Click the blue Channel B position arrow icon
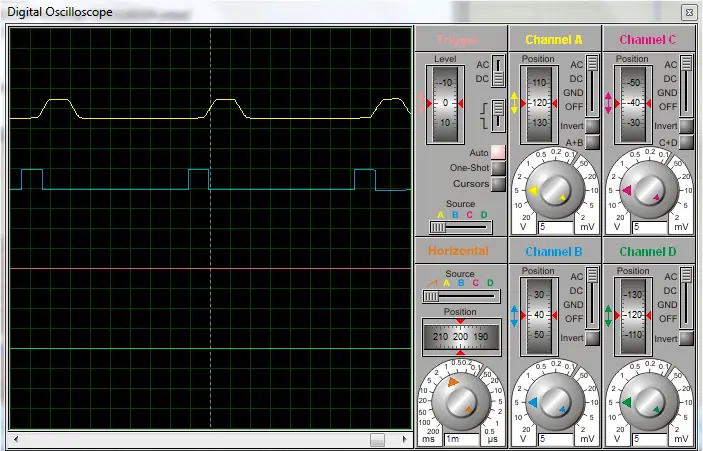Screen dimensions: 703x451 coord(514,316)
